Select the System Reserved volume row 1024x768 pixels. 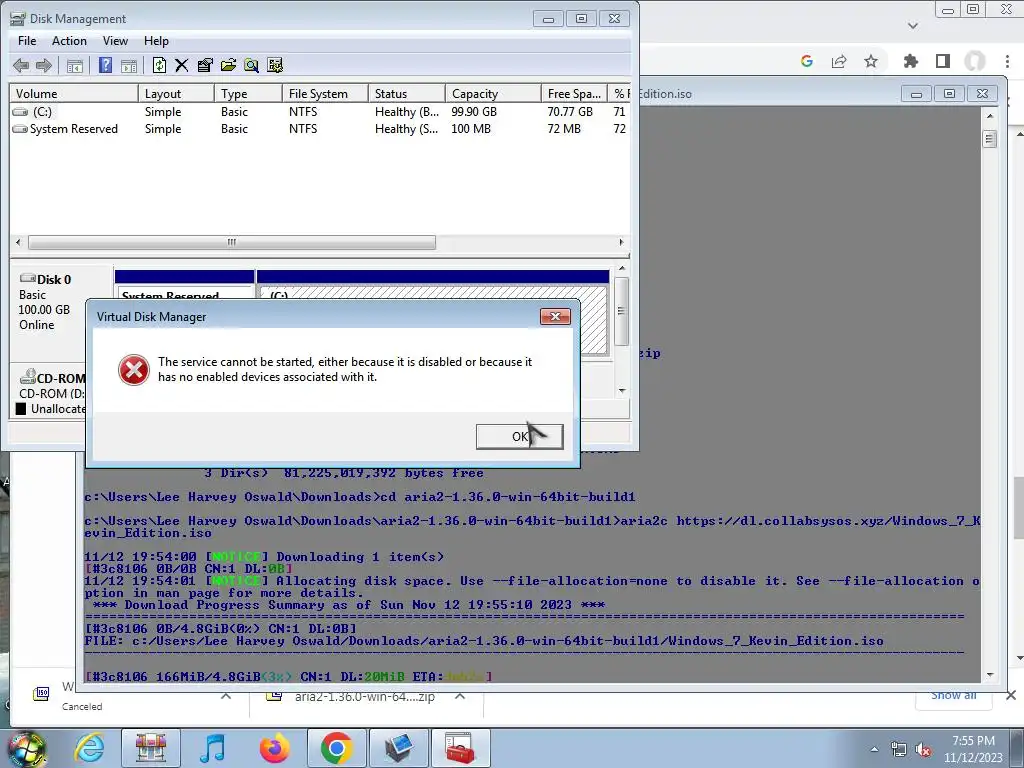(320, 129)
